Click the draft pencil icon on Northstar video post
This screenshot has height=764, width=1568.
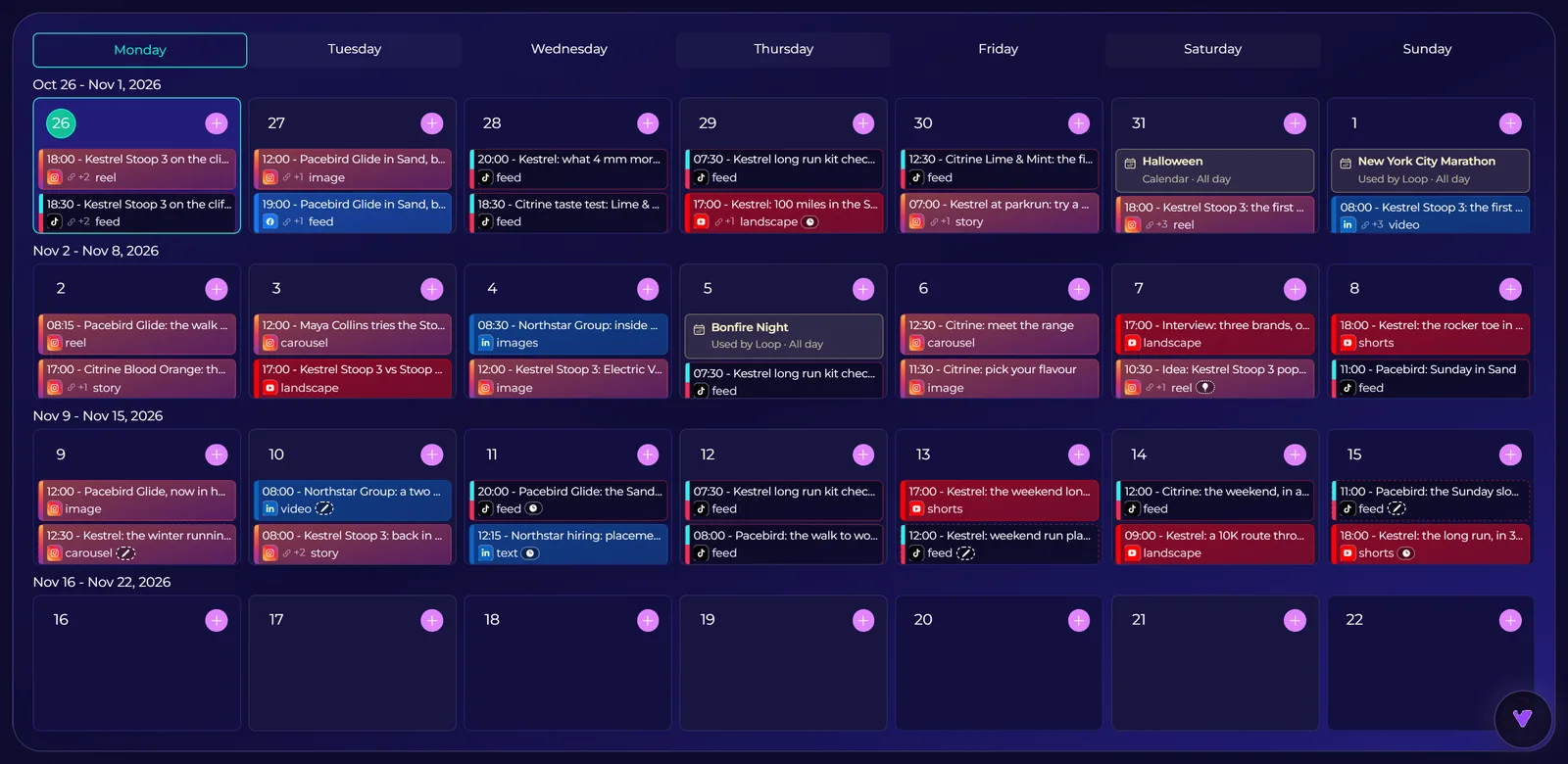[x=324, y=509]
